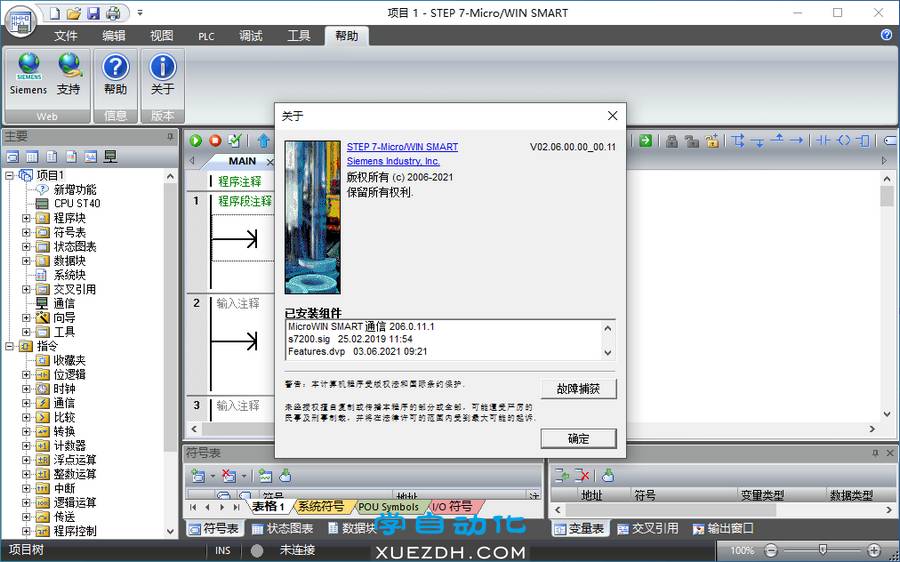Select 新增功能 in project tree
The width and height of the screenshot is (900, 562).
[75, 189]
